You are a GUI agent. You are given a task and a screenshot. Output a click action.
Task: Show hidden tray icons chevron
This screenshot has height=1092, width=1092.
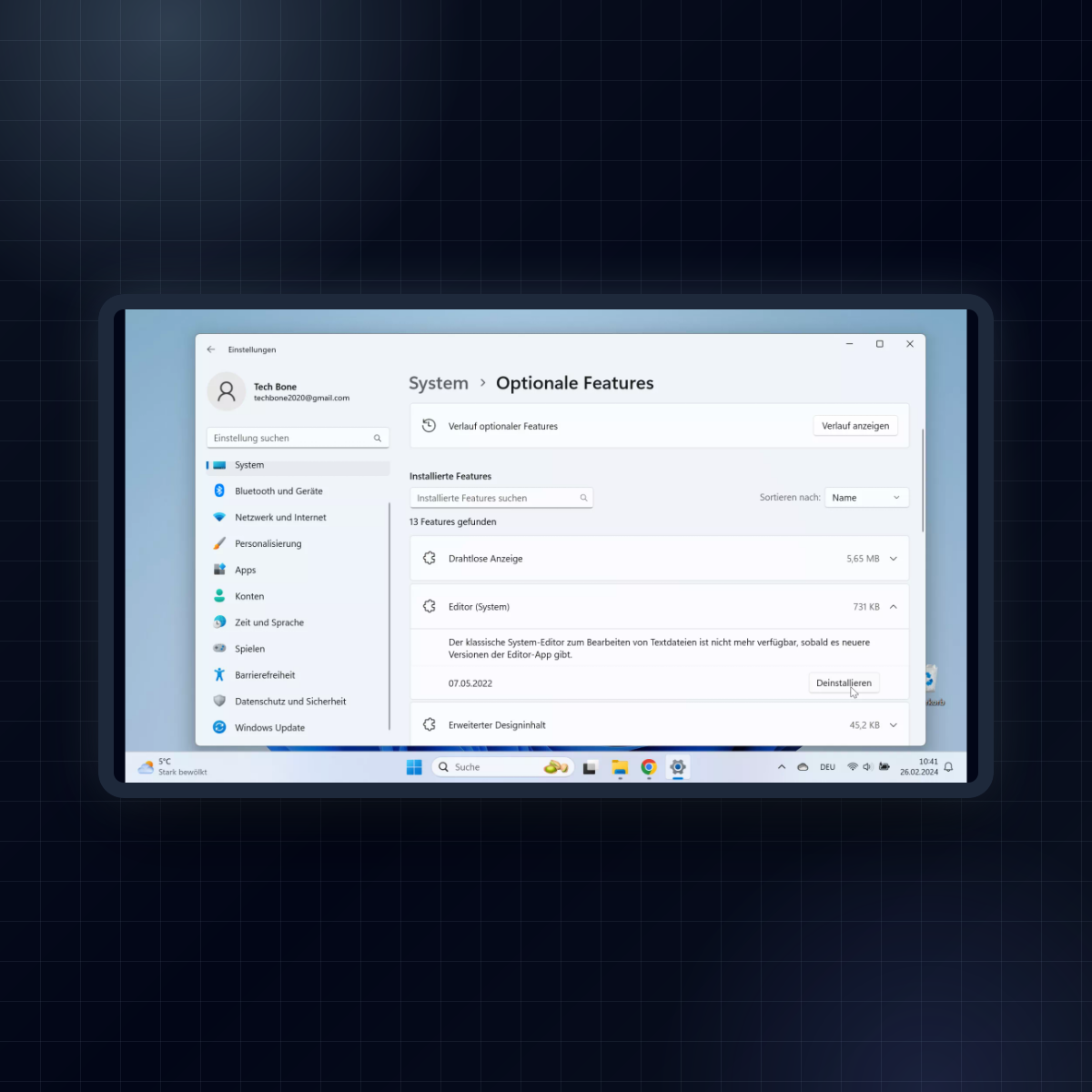(782, 767)
